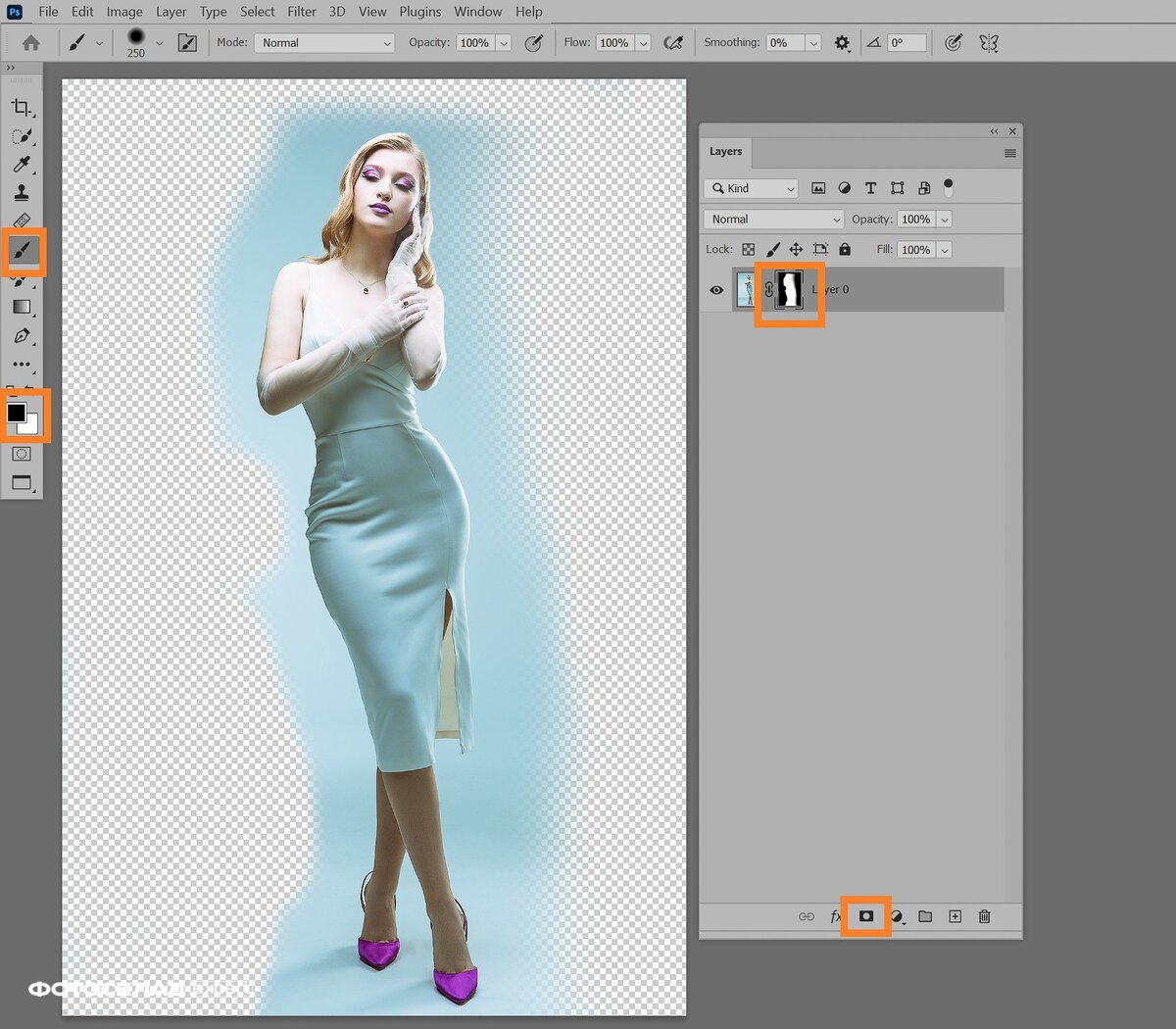Select the Gradient tool
Screen dimensions: 1176x1029
[22, 307]
